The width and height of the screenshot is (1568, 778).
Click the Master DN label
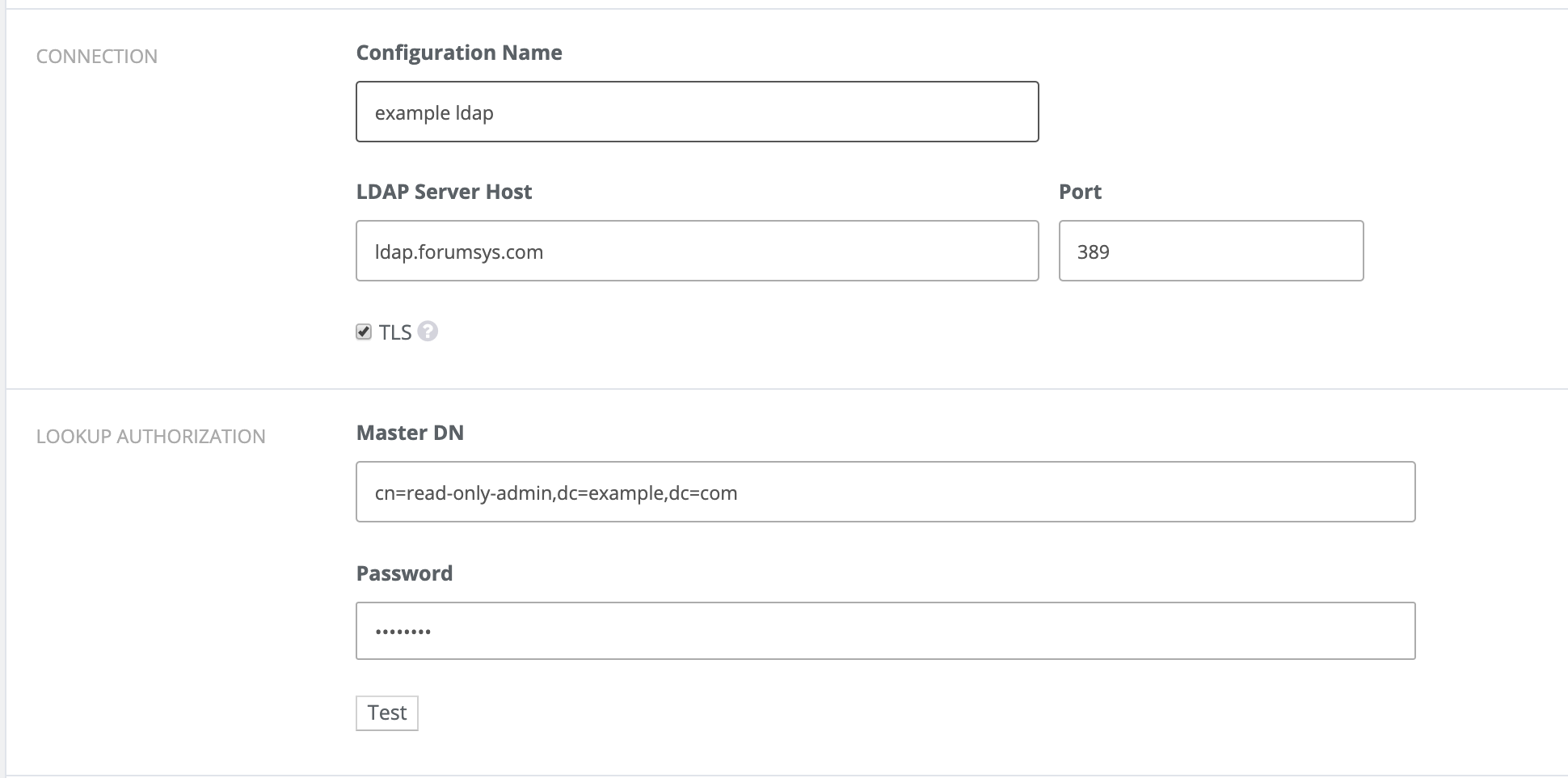(x=410, y=433)
